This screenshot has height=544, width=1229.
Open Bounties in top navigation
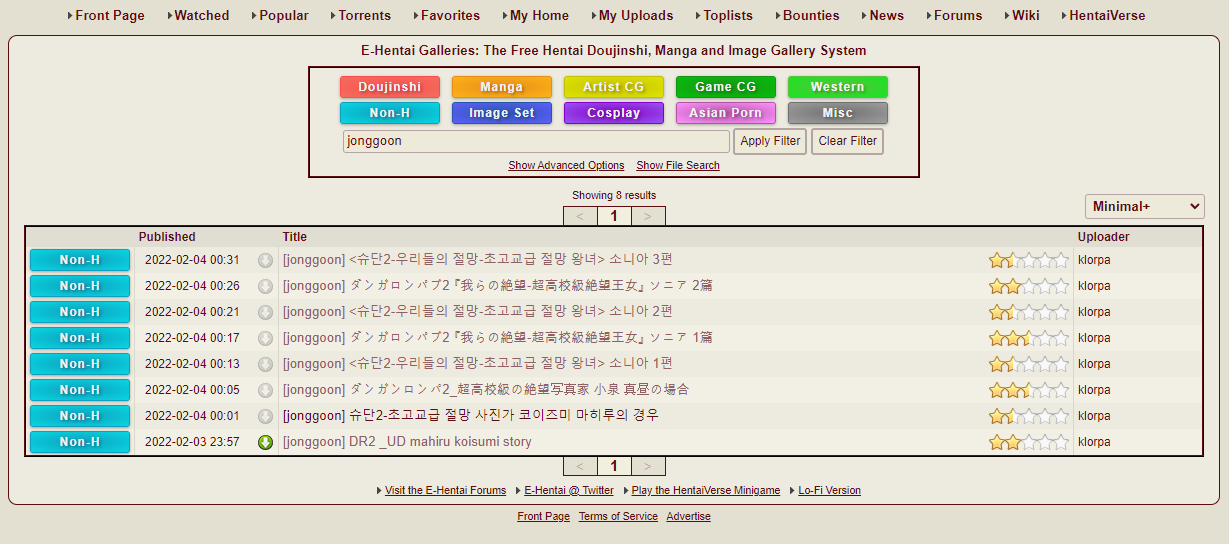click(811, 15)
